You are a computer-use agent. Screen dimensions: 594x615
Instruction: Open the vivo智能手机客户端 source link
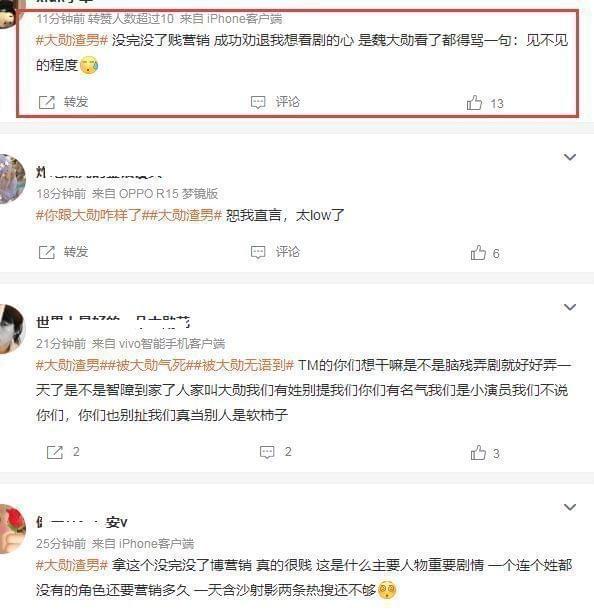tap(172, 344)
